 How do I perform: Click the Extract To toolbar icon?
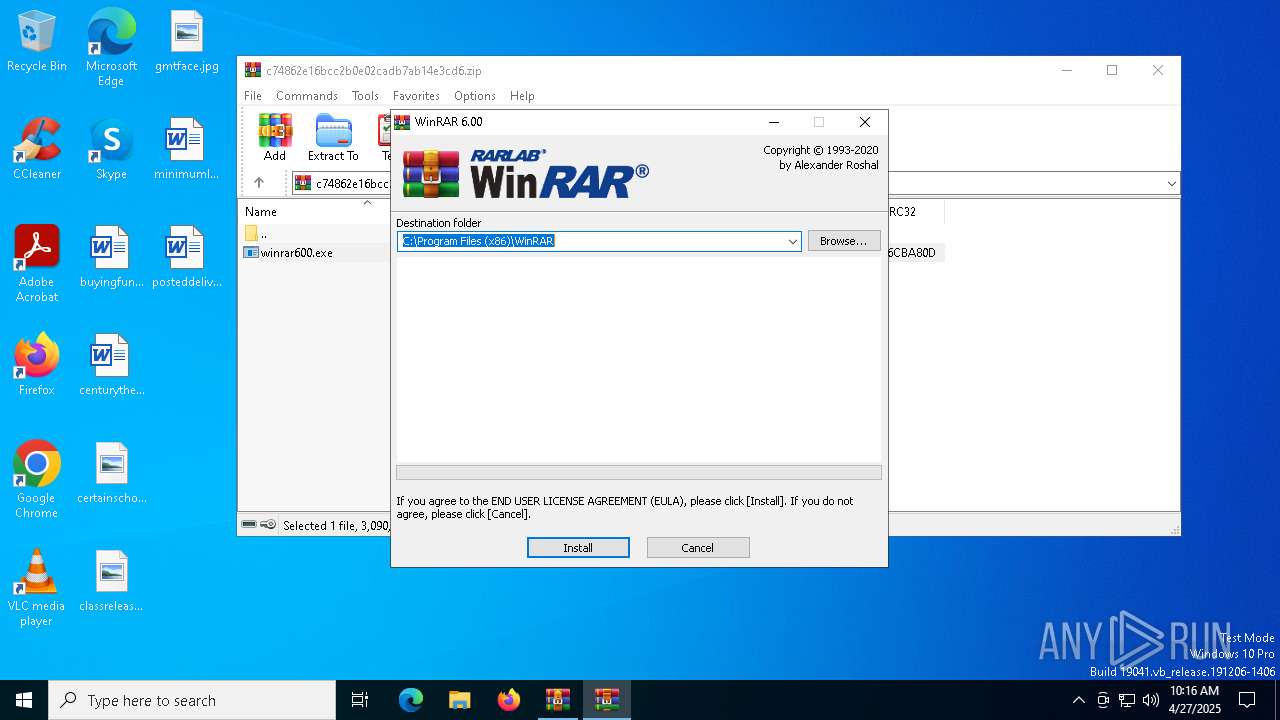333,137
